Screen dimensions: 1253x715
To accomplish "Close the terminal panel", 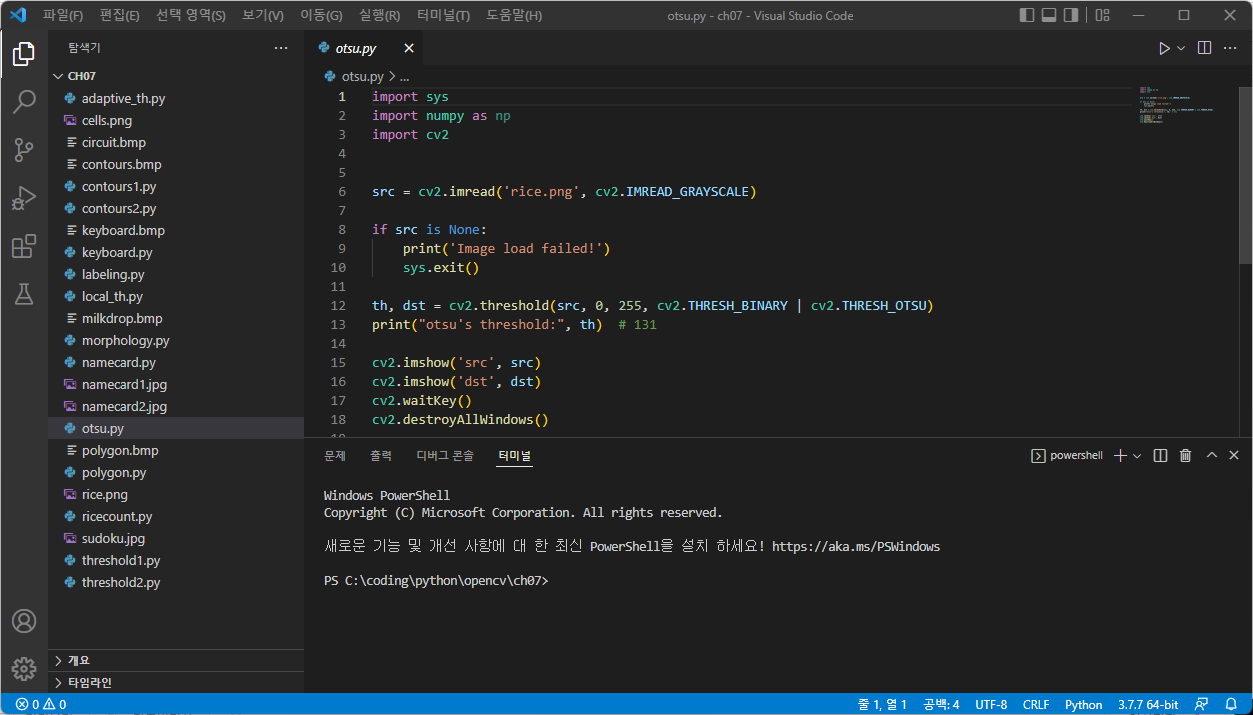I will (x=1234, y=455).
